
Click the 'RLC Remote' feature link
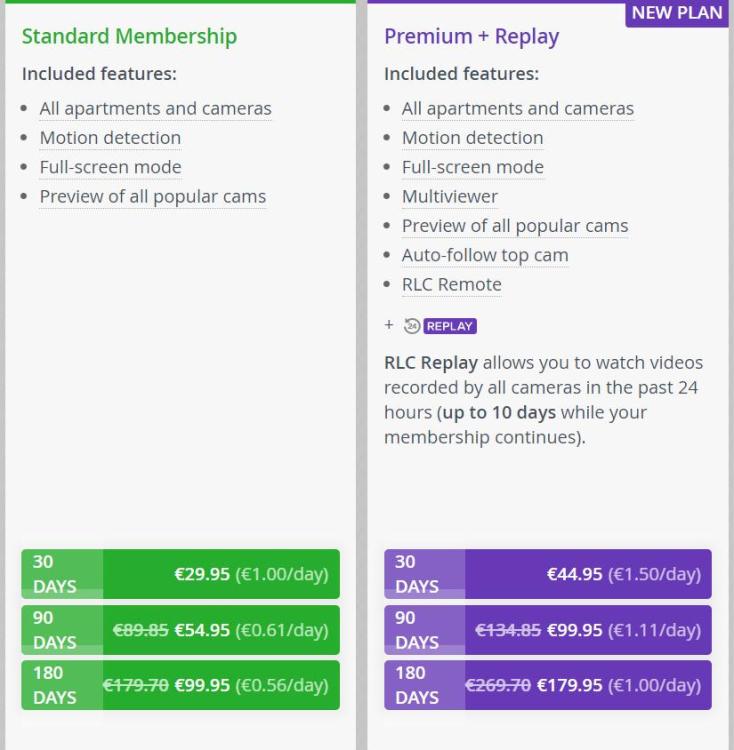[x=451, y=284]
